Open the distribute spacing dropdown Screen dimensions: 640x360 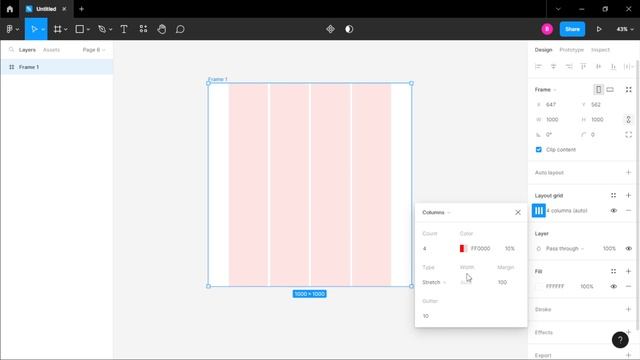point(629,67)
